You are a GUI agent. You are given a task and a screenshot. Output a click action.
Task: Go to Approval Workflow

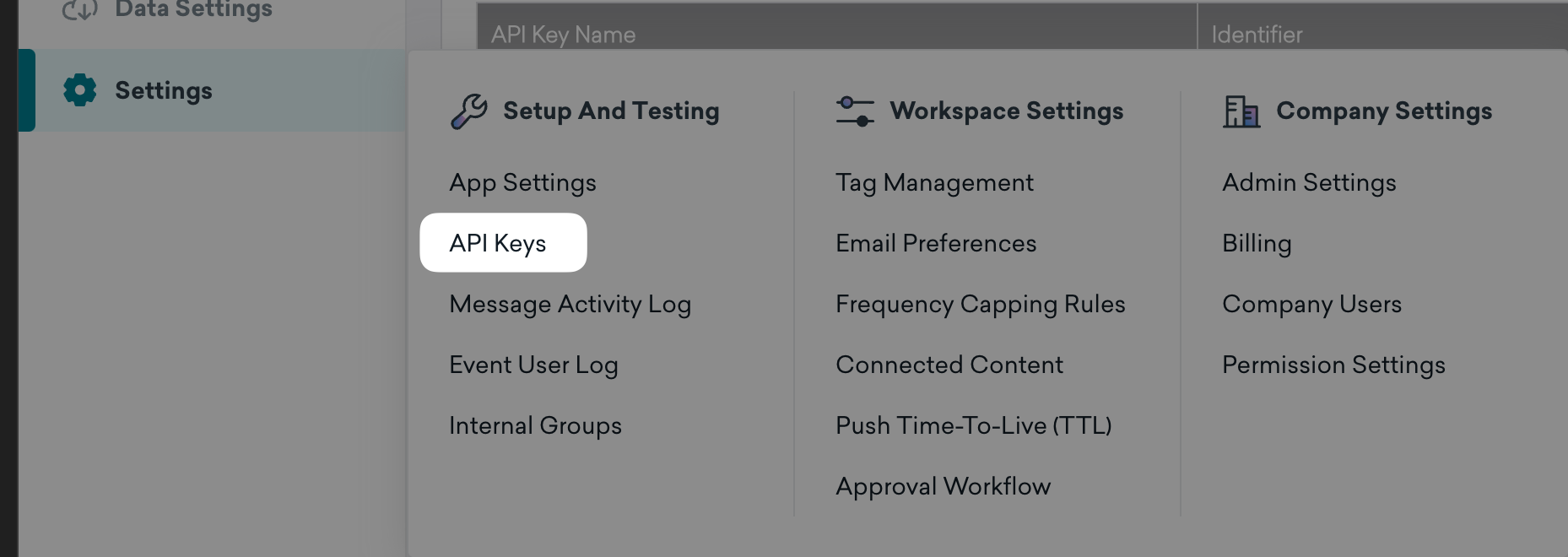(x=943, y=487)
